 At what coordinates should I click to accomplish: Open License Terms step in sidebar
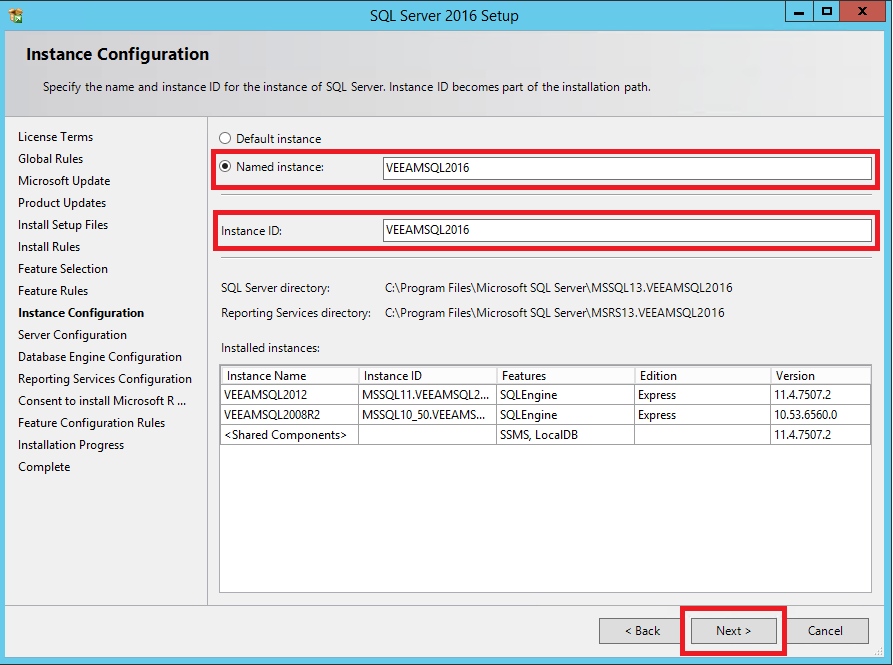tap(55, 137)
